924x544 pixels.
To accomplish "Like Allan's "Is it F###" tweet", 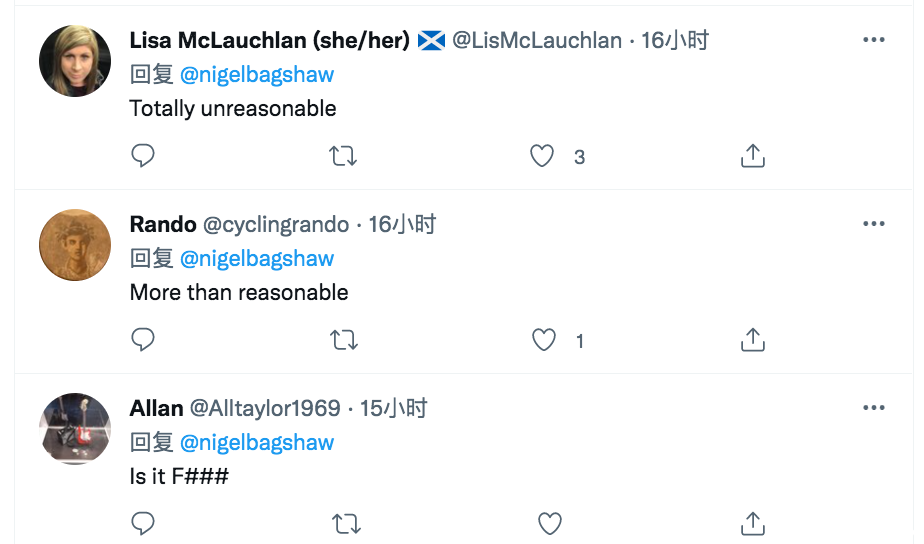I will coord(549,523).
